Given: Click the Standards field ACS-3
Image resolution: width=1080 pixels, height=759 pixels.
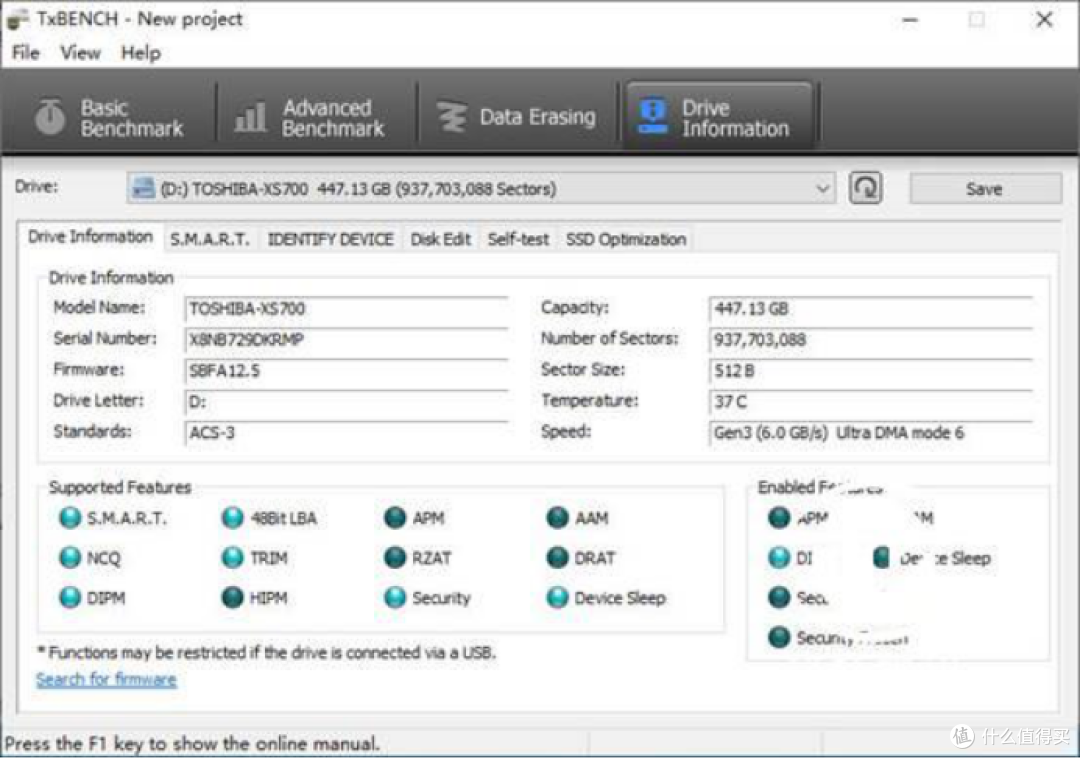Looking at the screenshot, I should click(x=346, y=433).
